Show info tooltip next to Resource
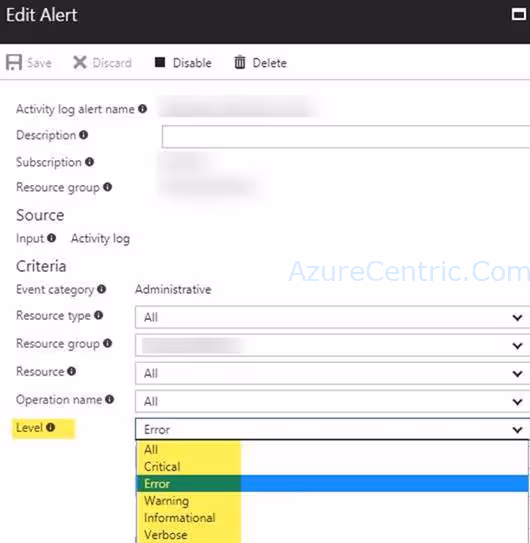The width and height of the screenshot is (530, 543). click(71, 371)
